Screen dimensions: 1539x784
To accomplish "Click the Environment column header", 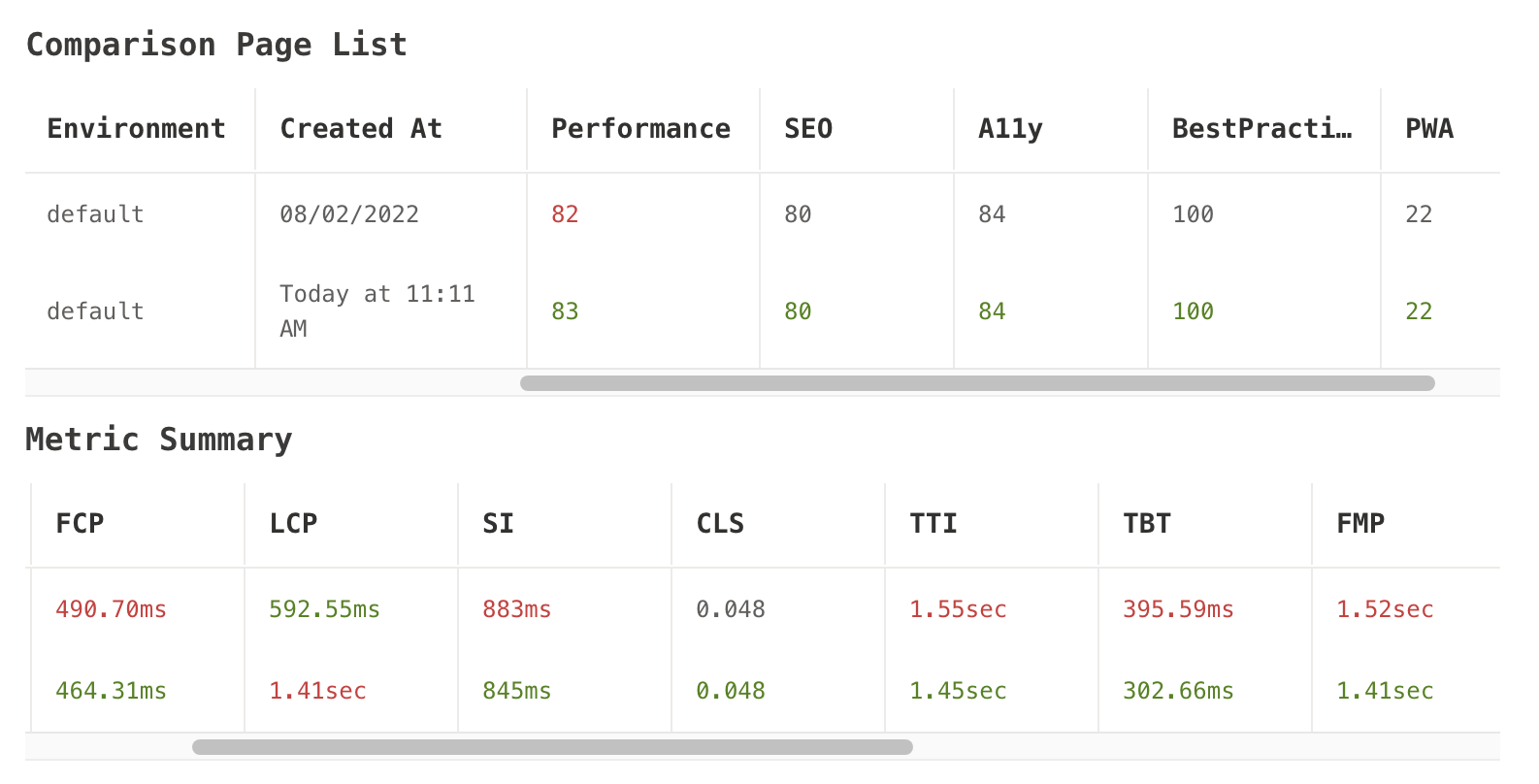I will [x=136, y=129].
